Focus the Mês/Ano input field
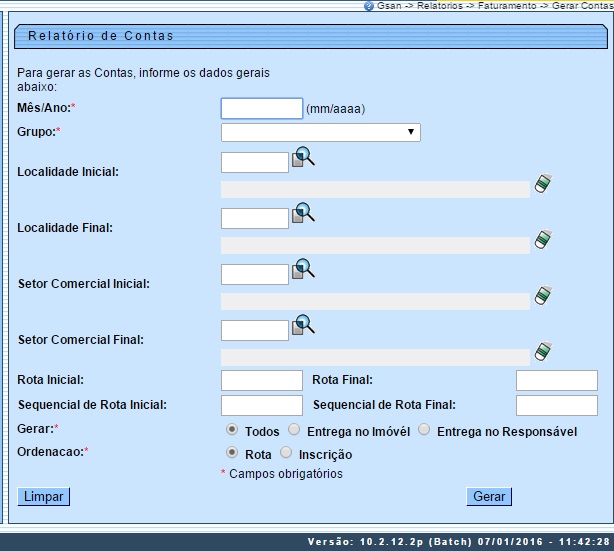Viewport: 614px width, 552px height. coord(261,108)
